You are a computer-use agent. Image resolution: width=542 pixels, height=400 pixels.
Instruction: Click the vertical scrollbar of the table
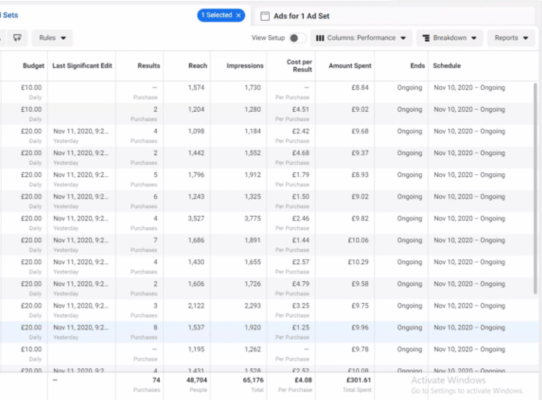(536, 188)
